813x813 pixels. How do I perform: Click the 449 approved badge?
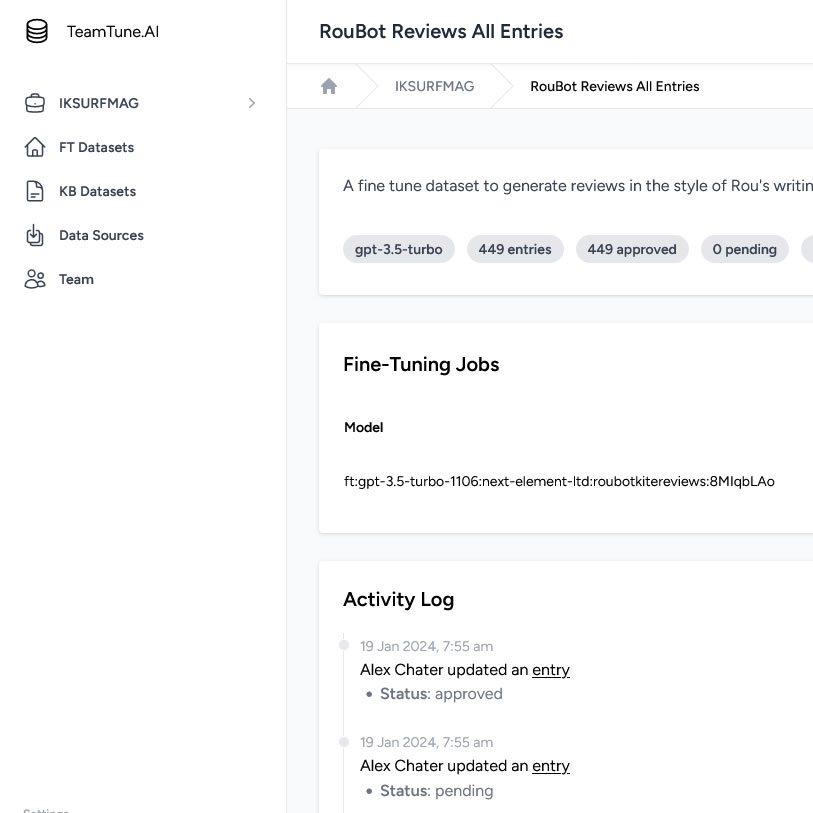tap(631, 249)
